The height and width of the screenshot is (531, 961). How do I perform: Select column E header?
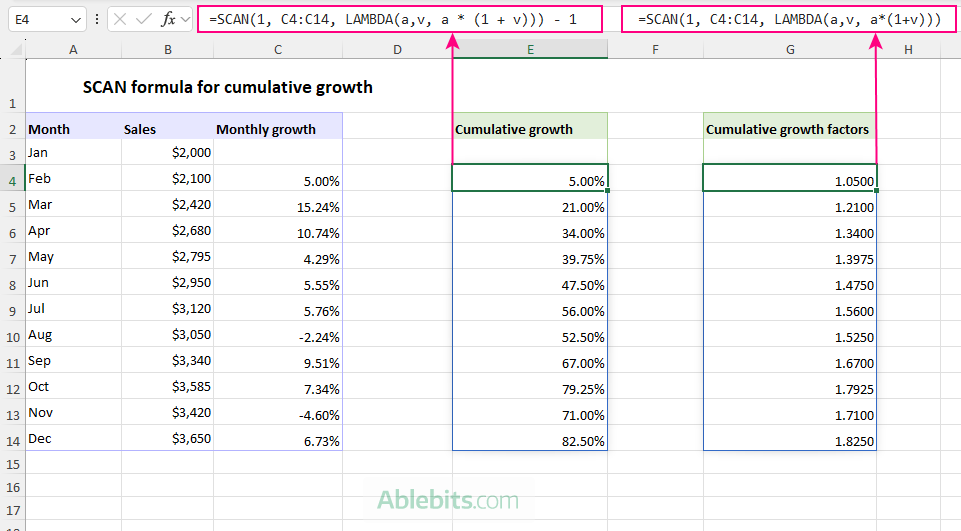pyautogui.click(x=530, y=50)
